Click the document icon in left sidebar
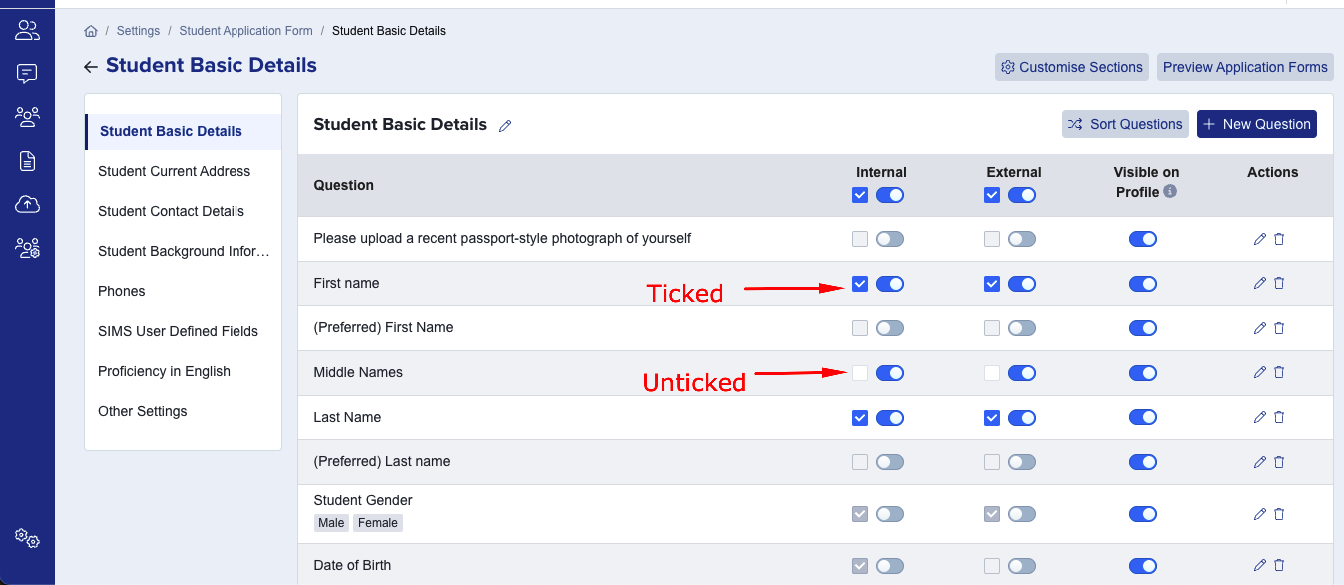The image size is (1344, 585). pos(27,160)
